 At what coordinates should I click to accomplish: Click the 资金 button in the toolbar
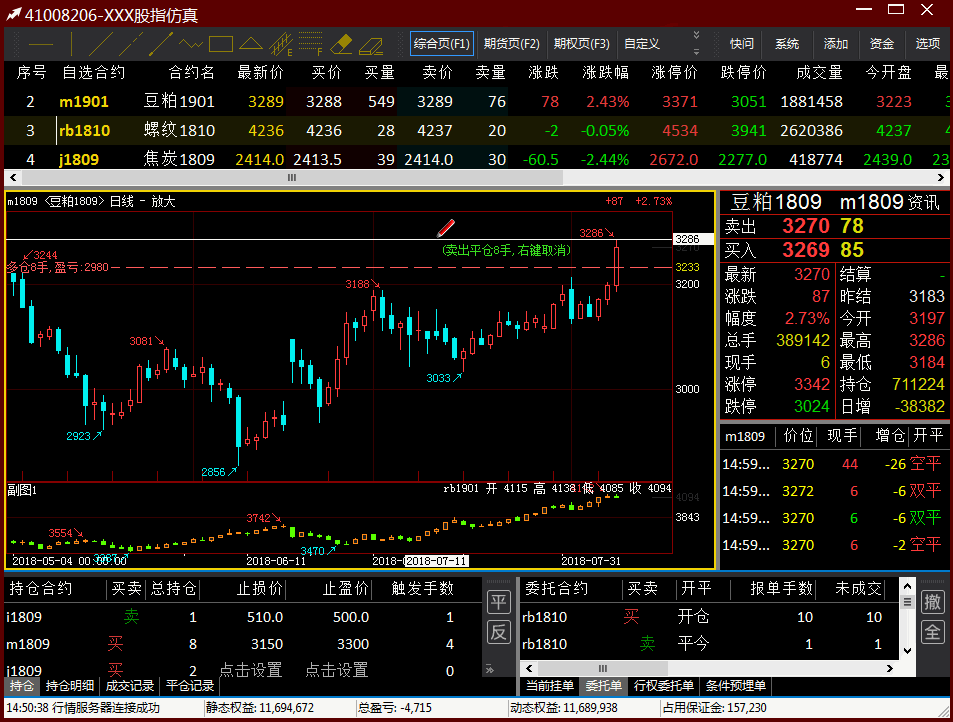click(x=881, y=44)
